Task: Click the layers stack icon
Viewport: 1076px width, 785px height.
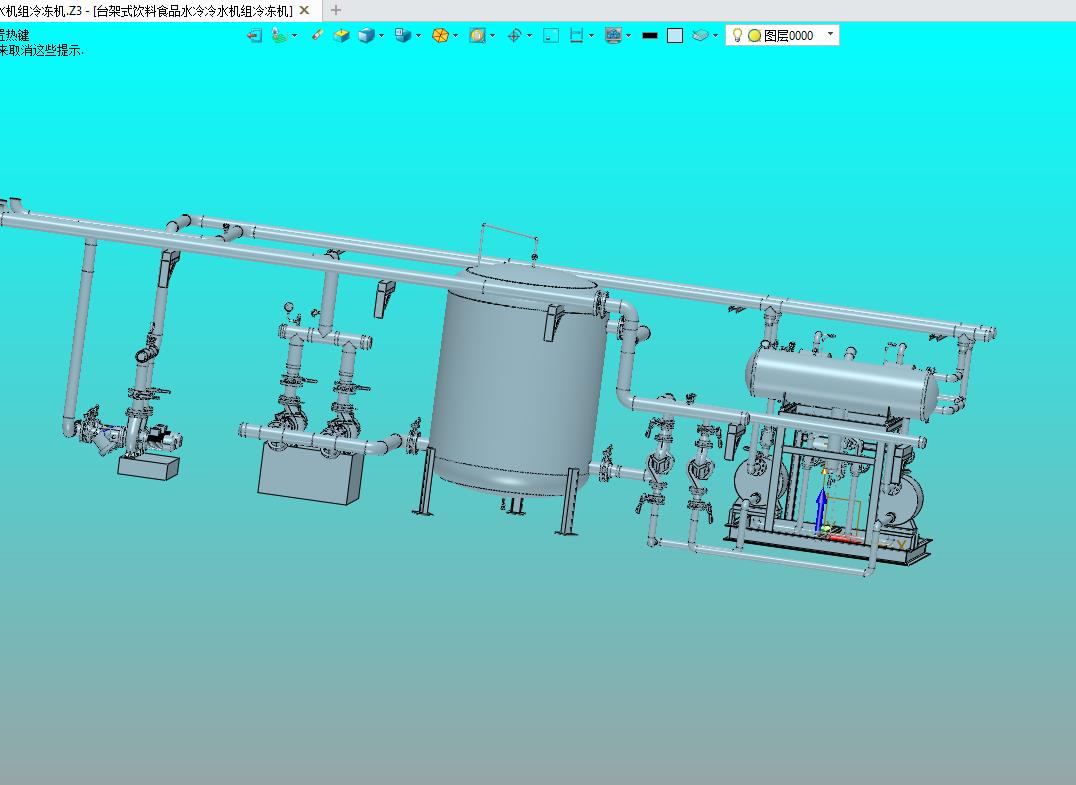Action: (x=700, y=36)
